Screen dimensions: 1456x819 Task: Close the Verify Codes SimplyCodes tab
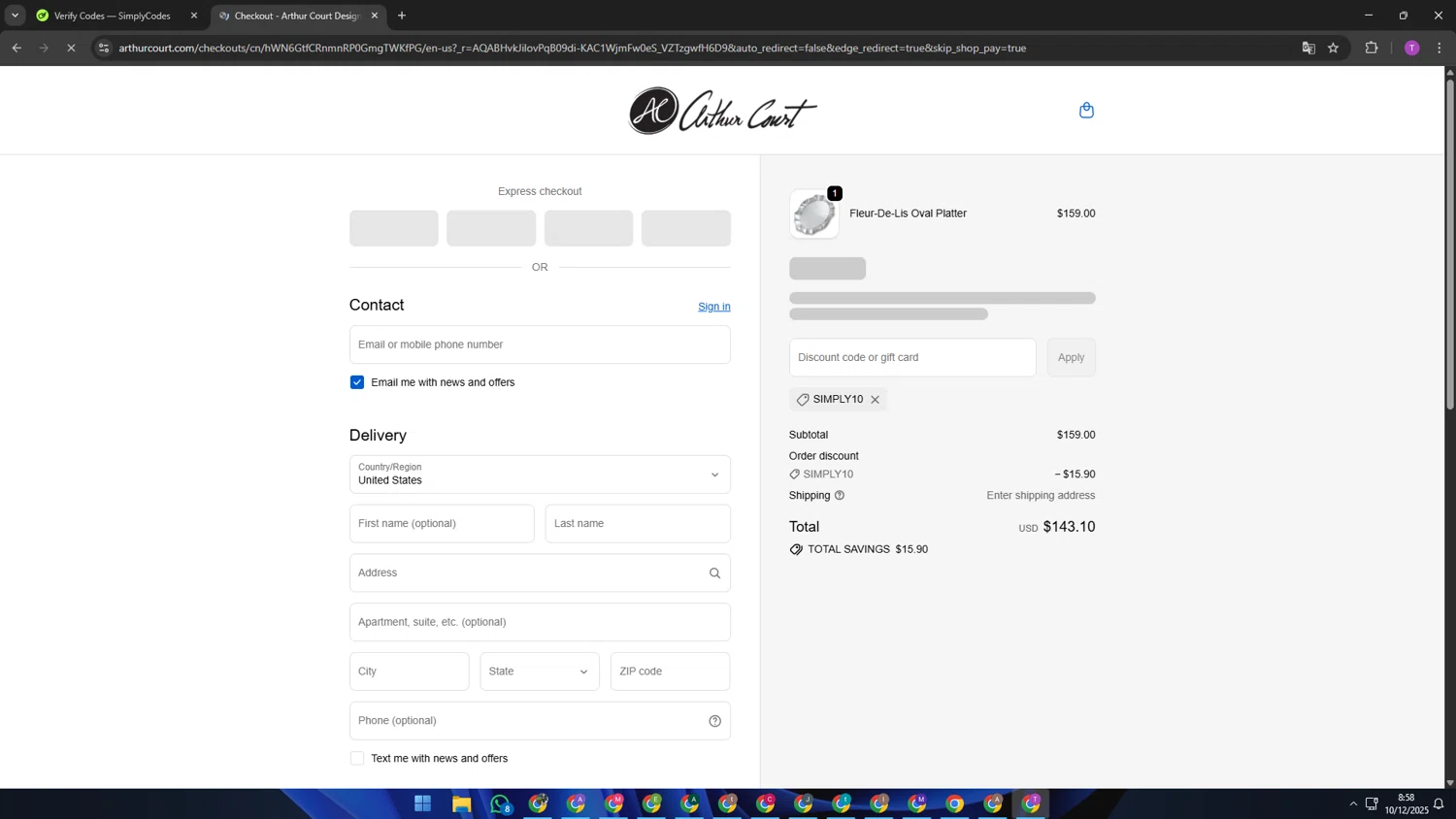194,16
